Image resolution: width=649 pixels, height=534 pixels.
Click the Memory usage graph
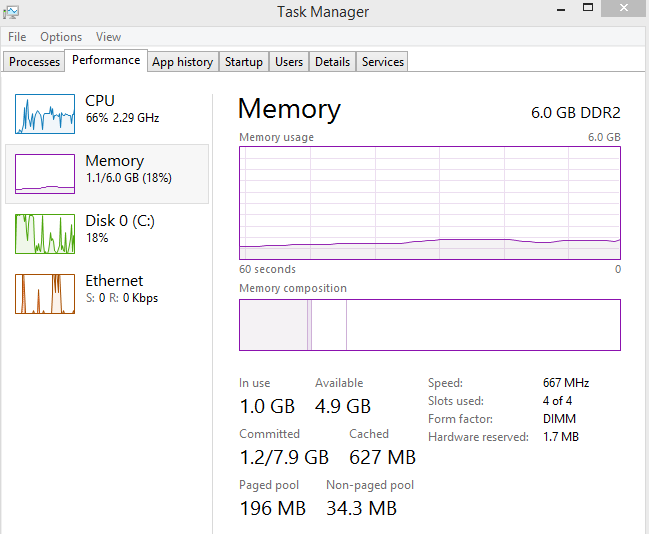tap(429, 202)
